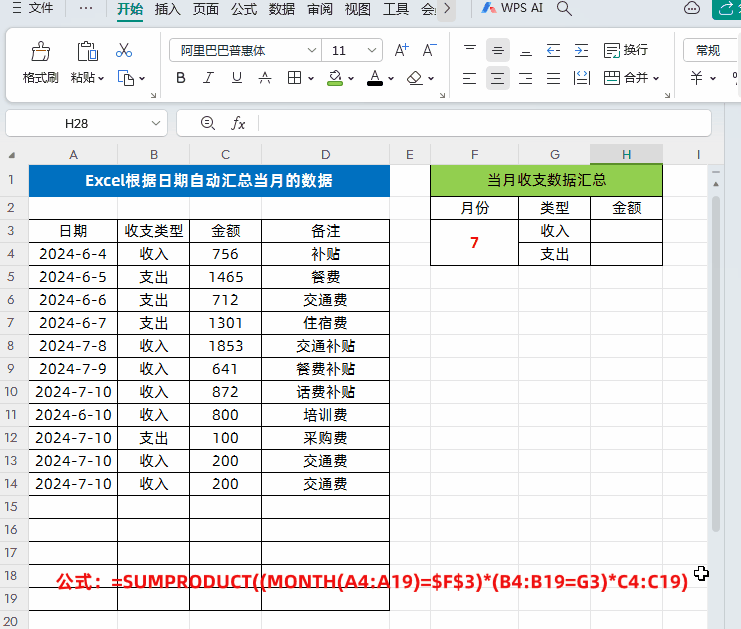Click the search magnifier icon

pyautogui.click(x=564, y=9)
